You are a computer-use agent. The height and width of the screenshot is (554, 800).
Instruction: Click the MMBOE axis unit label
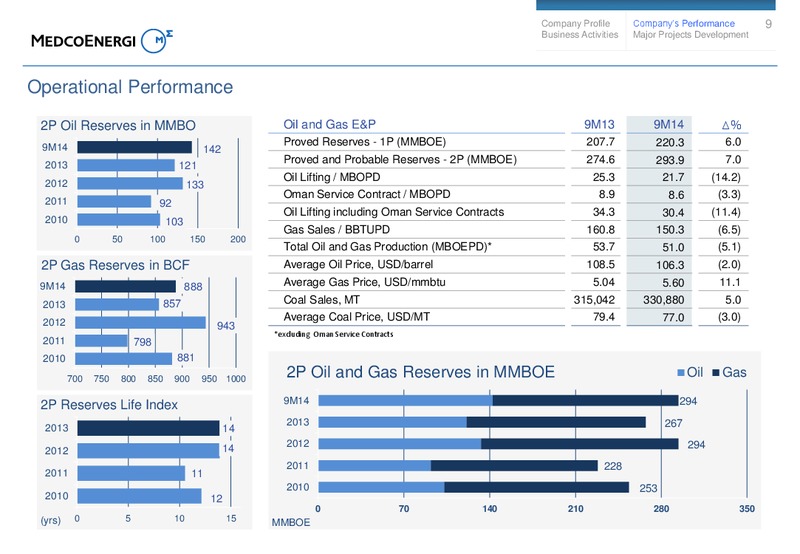pyautogui.click(x=291, y=523)
